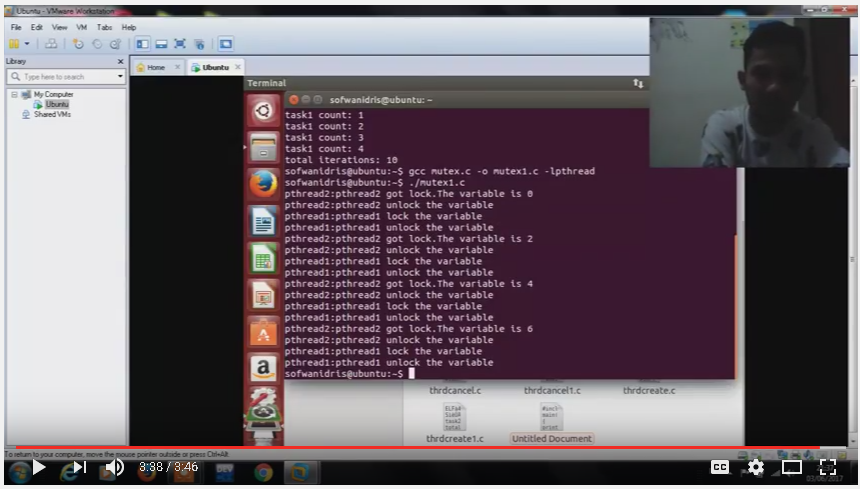
Task: Open the snapshot manager icon
Action: point(115,44)
